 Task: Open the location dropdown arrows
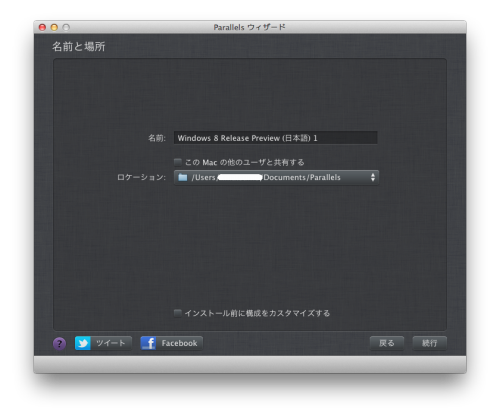[373, 177]
